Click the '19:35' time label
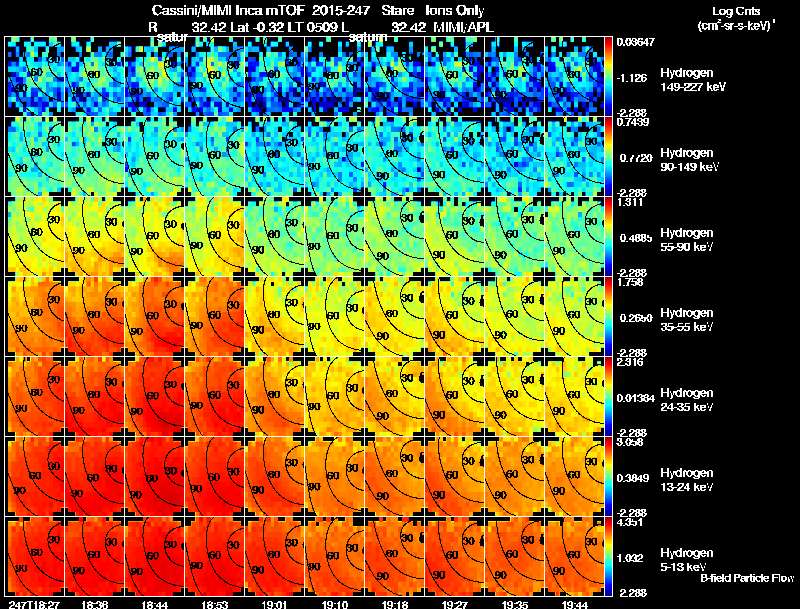 (x=514, y=605)
